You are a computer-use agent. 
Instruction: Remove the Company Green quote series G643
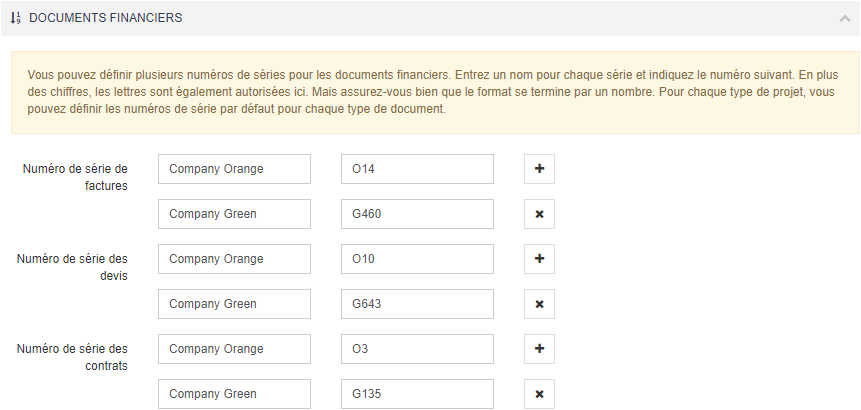tap(539, 304)
